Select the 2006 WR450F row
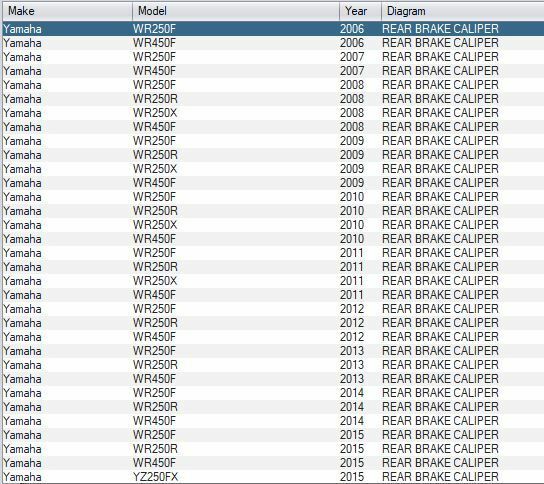Image resolution: width=544 pixels, height=484 pixels. pos(273,43)
